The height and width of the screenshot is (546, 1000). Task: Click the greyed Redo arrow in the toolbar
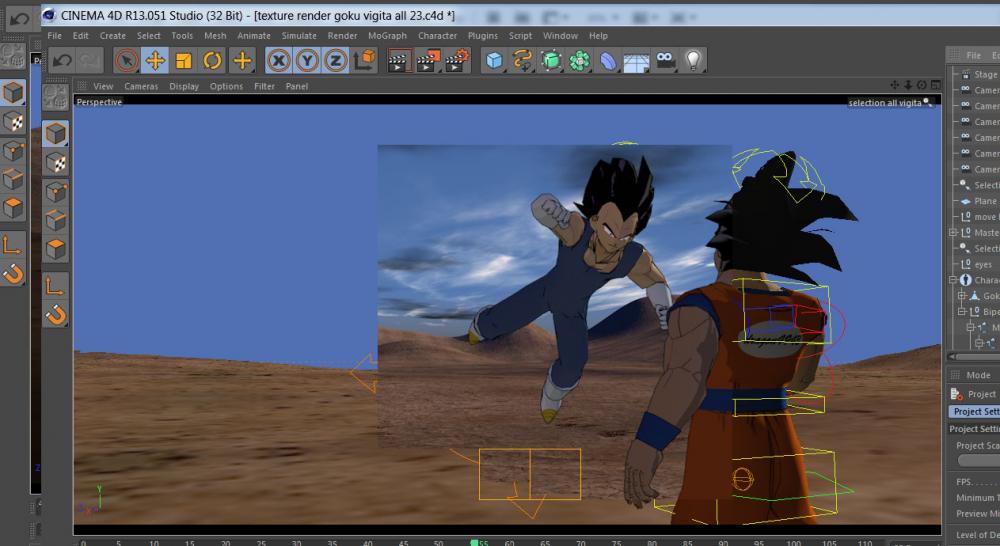coord(89,61)
